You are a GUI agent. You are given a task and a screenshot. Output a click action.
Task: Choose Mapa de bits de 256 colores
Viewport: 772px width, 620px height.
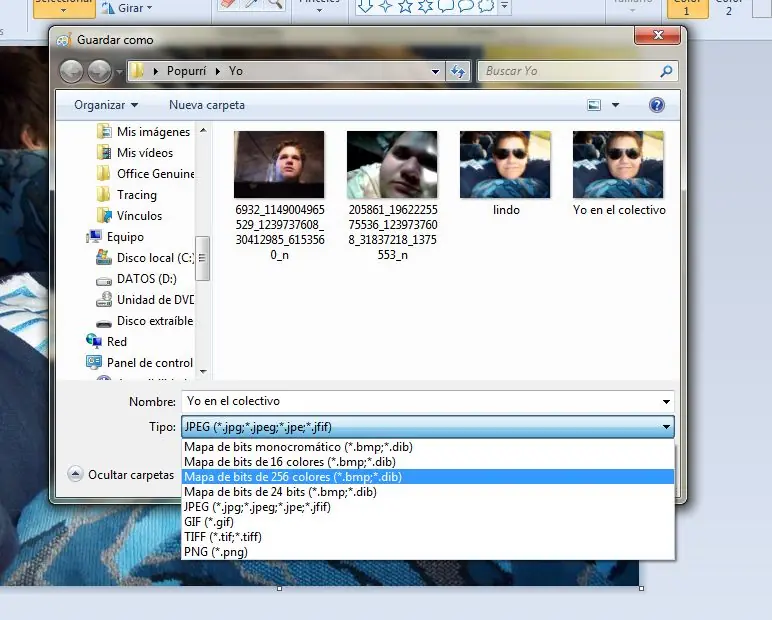pos(428,477)
